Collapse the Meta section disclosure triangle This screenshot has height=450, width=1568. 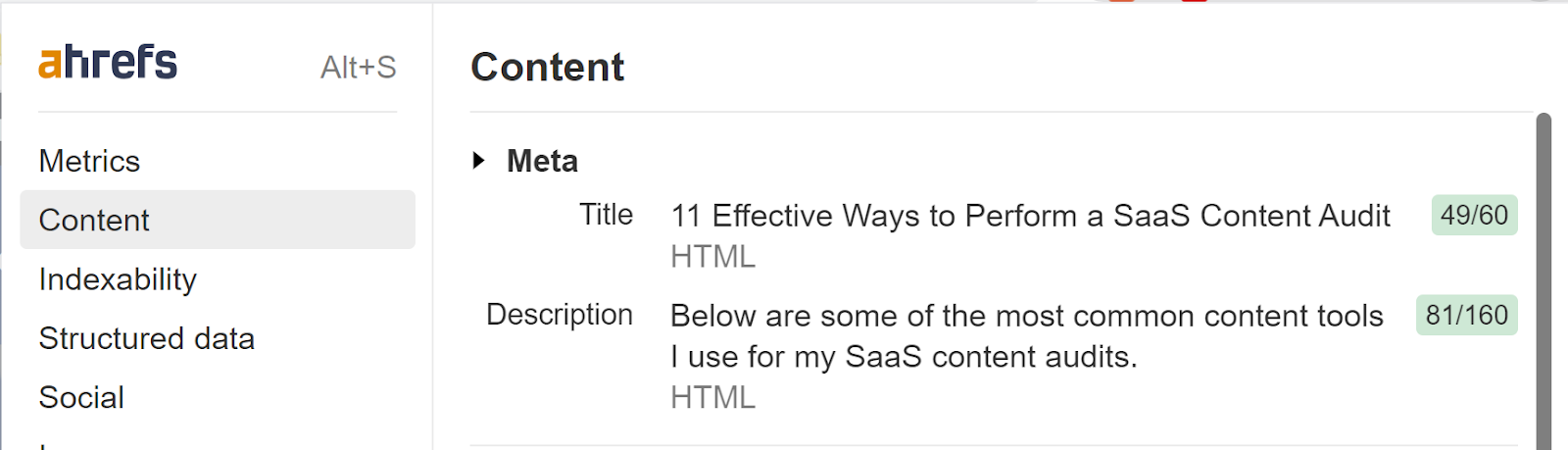[x=478, y=161]
